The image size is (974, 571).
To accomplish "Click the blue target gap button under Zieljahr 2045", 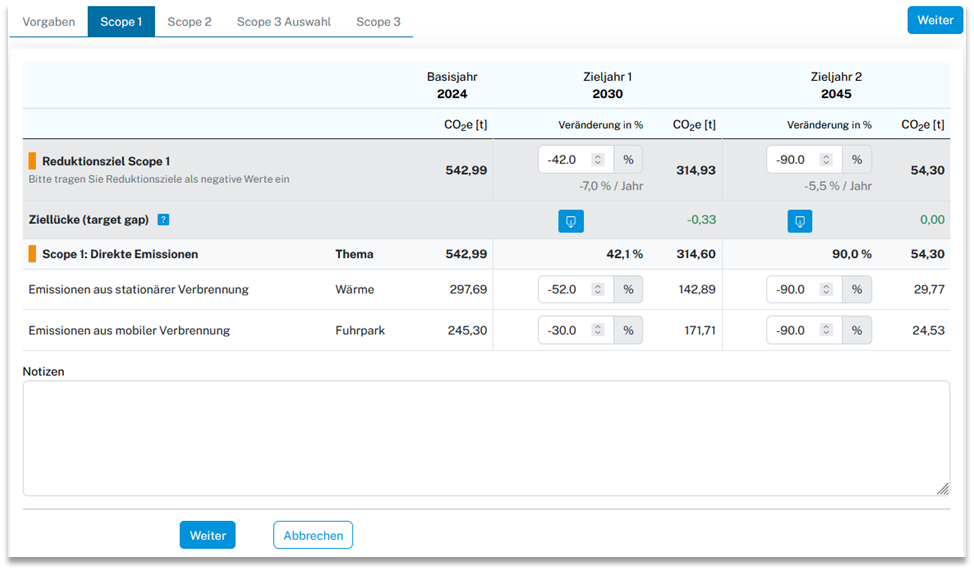I will [x=799, y=221].
